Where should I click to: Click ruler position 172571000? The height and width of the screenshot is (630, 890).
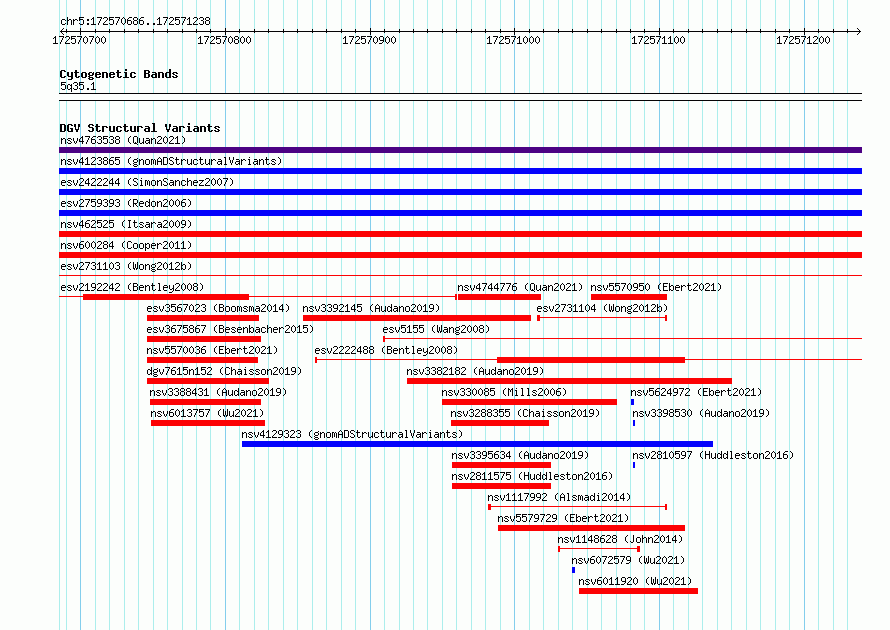[x=514, y=40]
